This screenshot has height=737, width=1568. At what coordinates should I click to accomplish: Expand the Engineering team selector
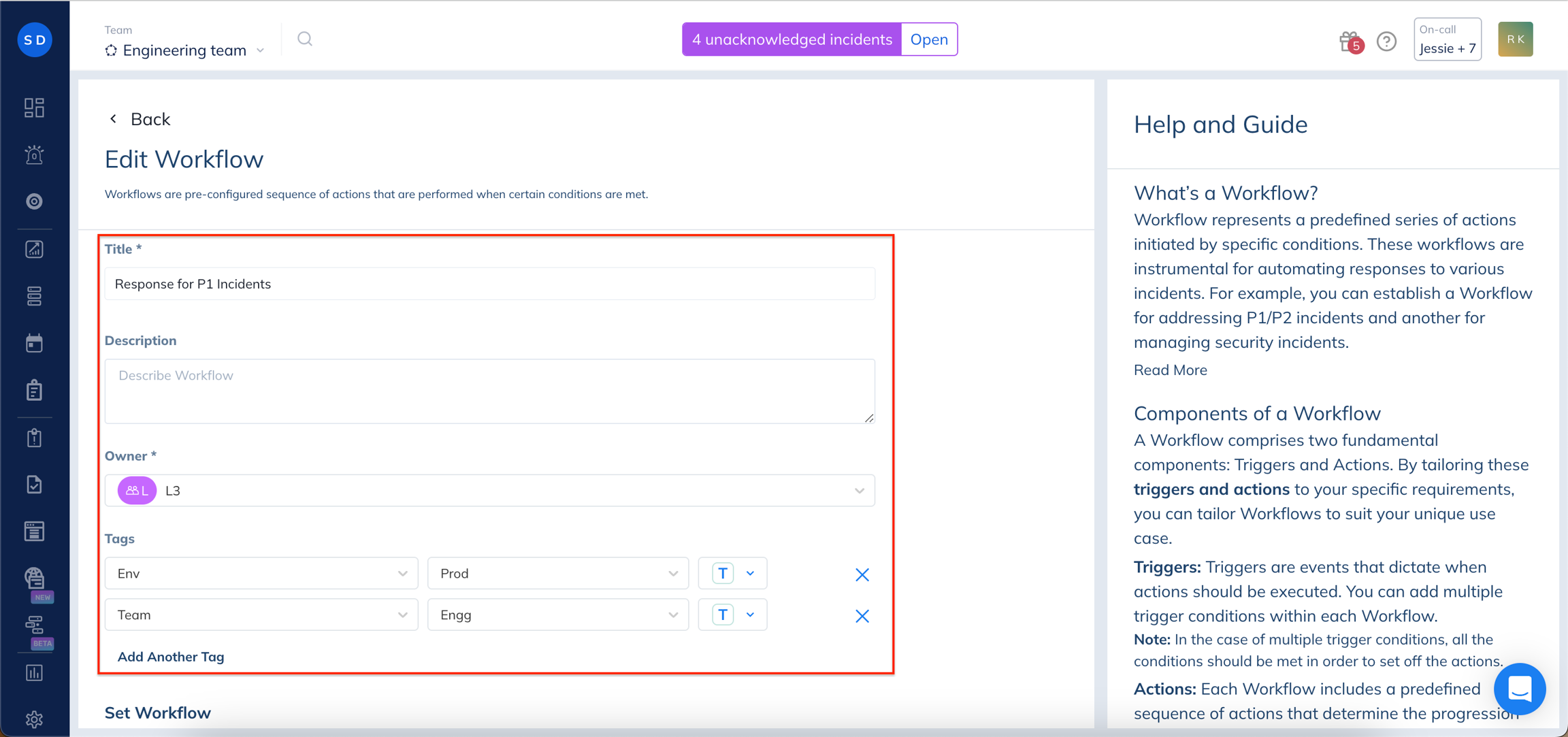point(185,50)
